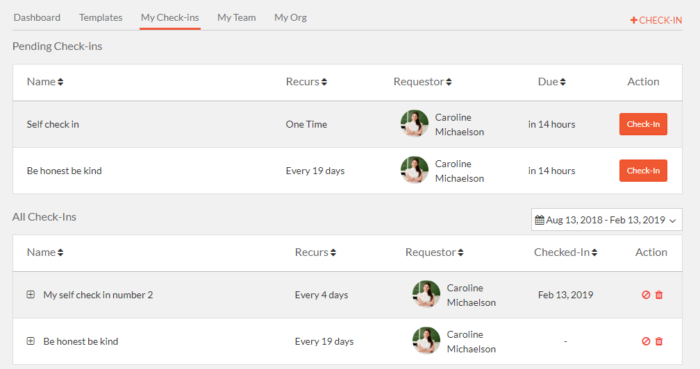The image size is (700, 369).
Task: Go to the My Team tab
Action: (x=237, y=18)
